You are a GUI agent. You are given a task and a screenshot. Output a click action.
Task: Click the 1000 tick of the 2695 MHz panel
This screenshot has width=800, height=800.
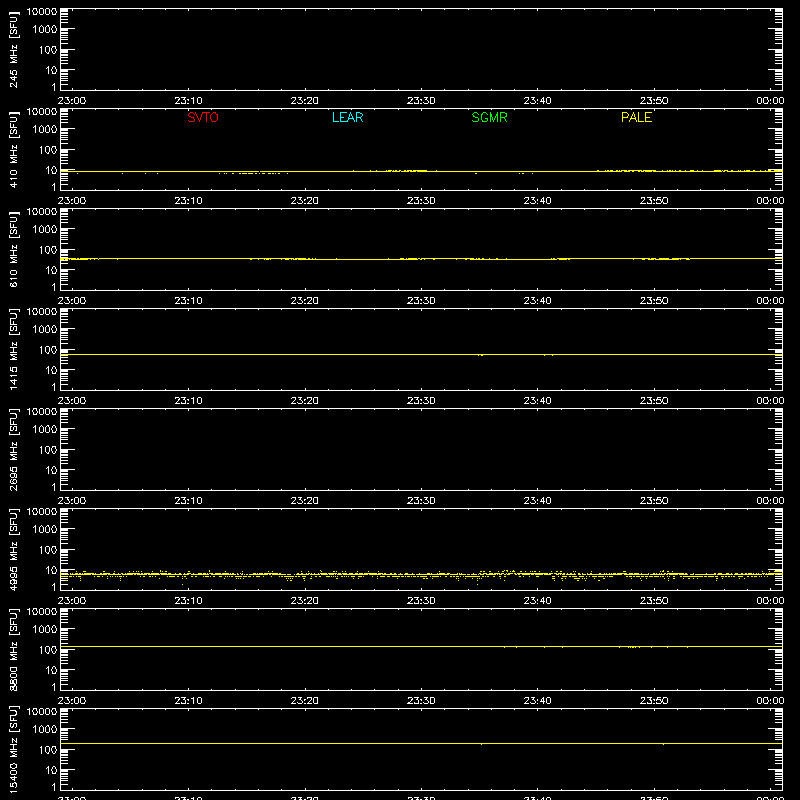(x=45, y=430)
